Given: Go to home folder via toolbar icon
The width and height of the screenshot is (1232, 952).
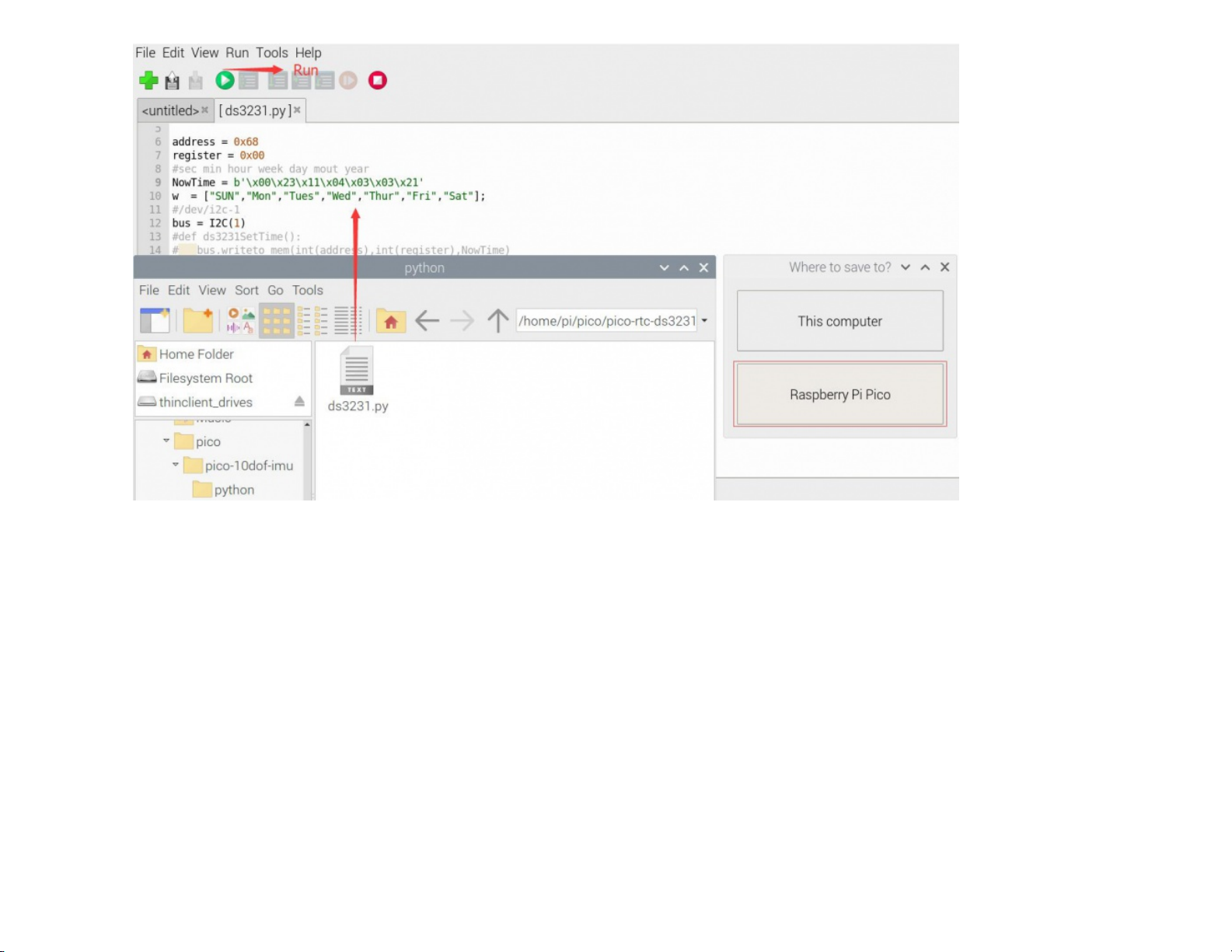Looking at the screenshot, I should (x=391, y=320).
